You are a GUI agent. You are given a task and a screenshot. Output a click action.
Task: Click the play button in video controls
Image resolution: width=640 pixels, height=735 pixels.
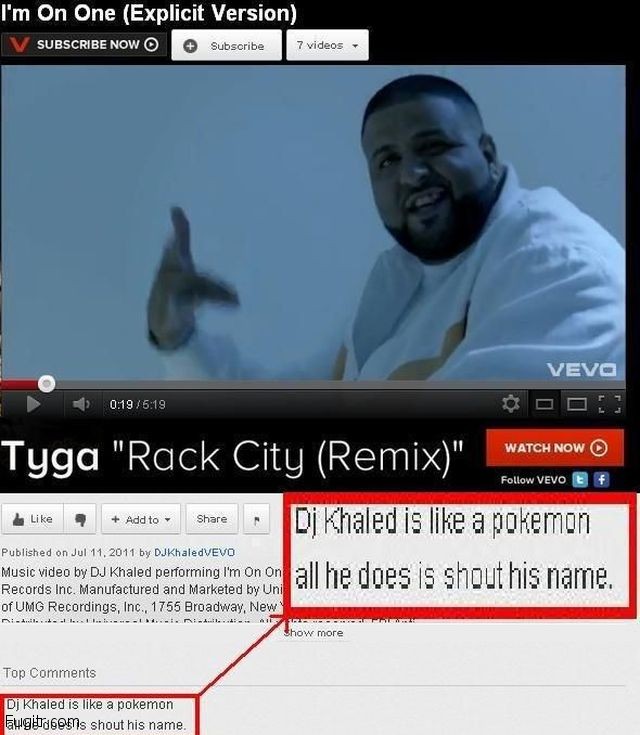(33, 404)
